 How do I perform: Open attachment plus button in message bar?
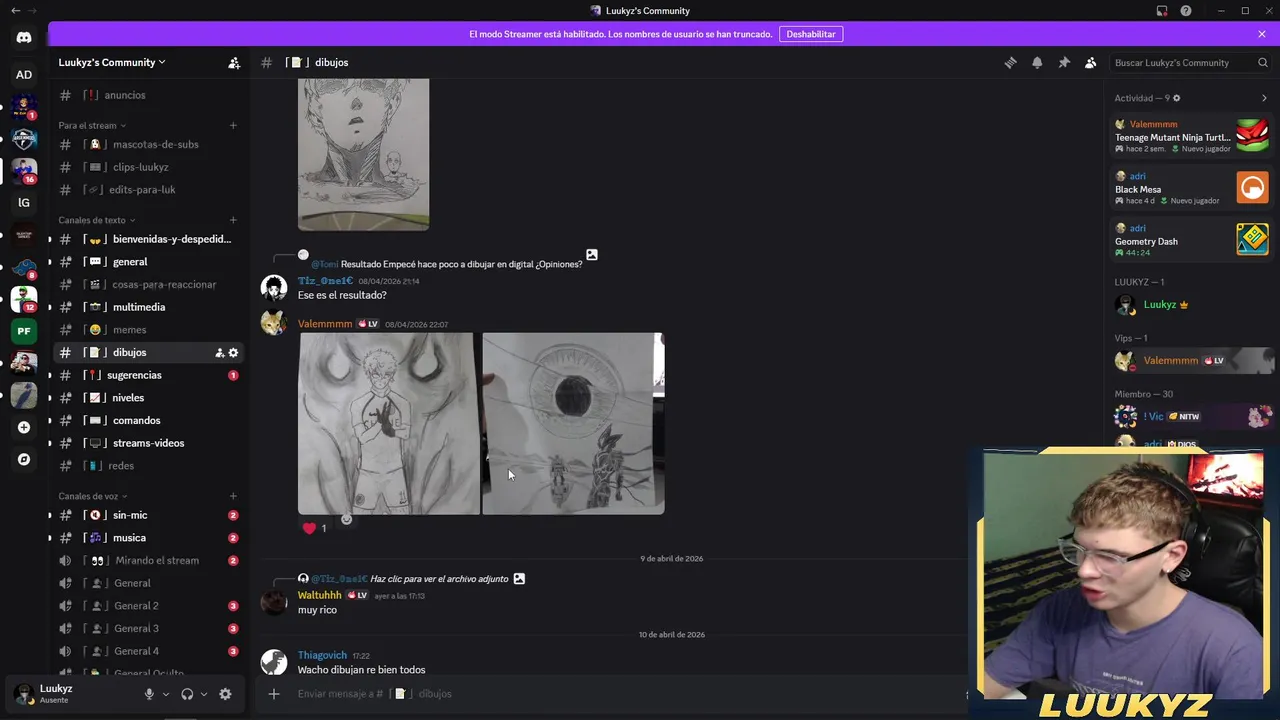click(x=274, y=694)
